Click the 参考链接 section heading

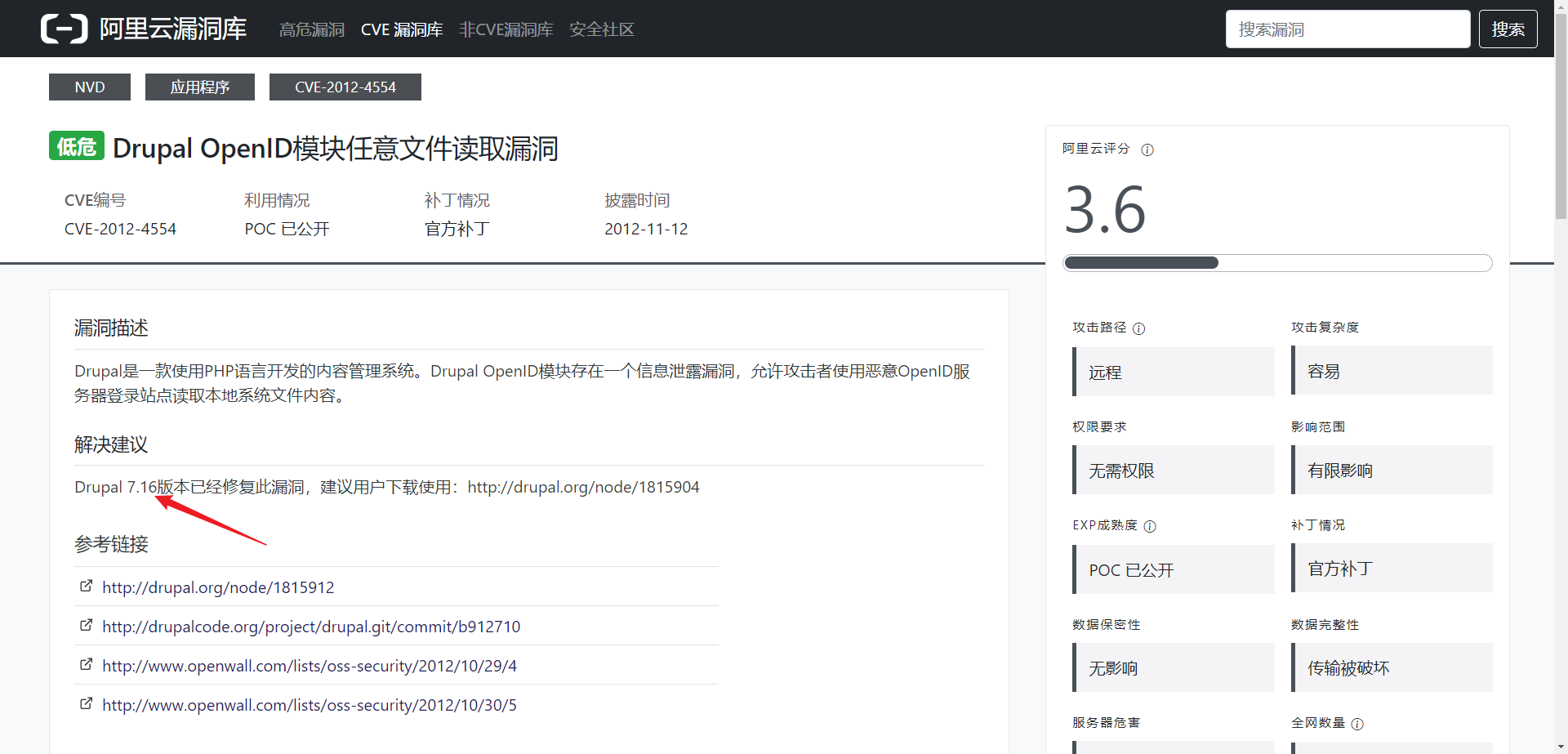pos(111,544)
